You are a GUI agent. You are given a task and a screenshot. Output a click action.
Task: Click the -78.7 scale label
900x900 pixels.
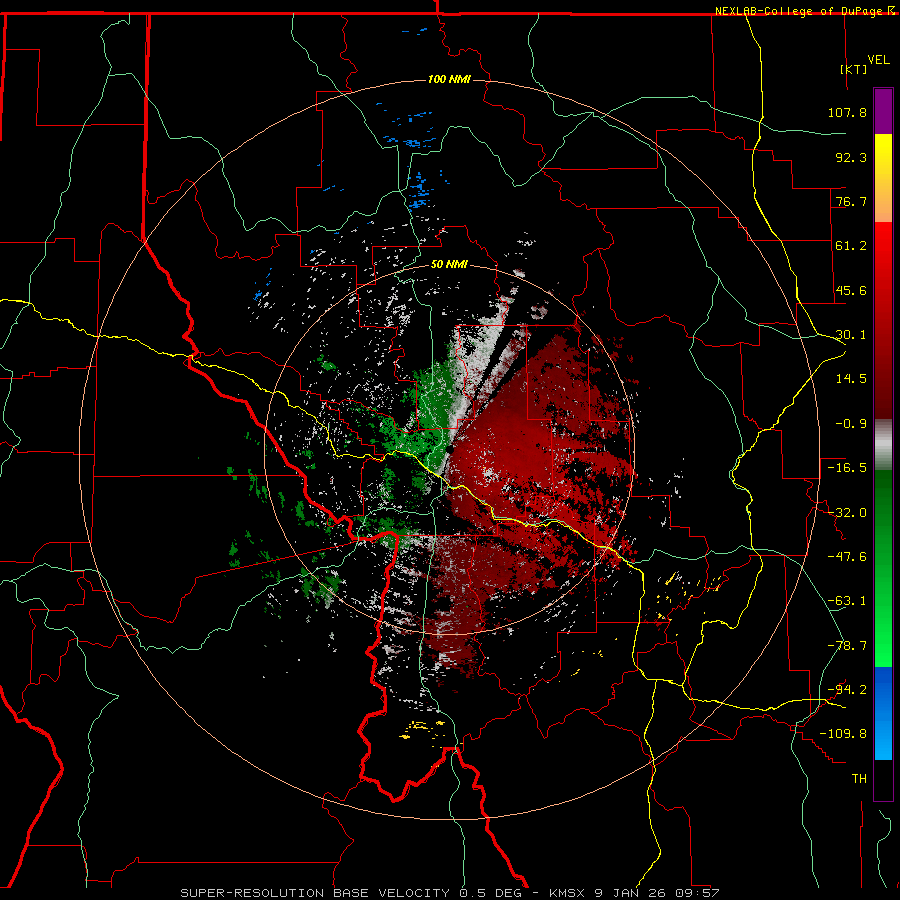pyautogui.click(x=847, y=646)
